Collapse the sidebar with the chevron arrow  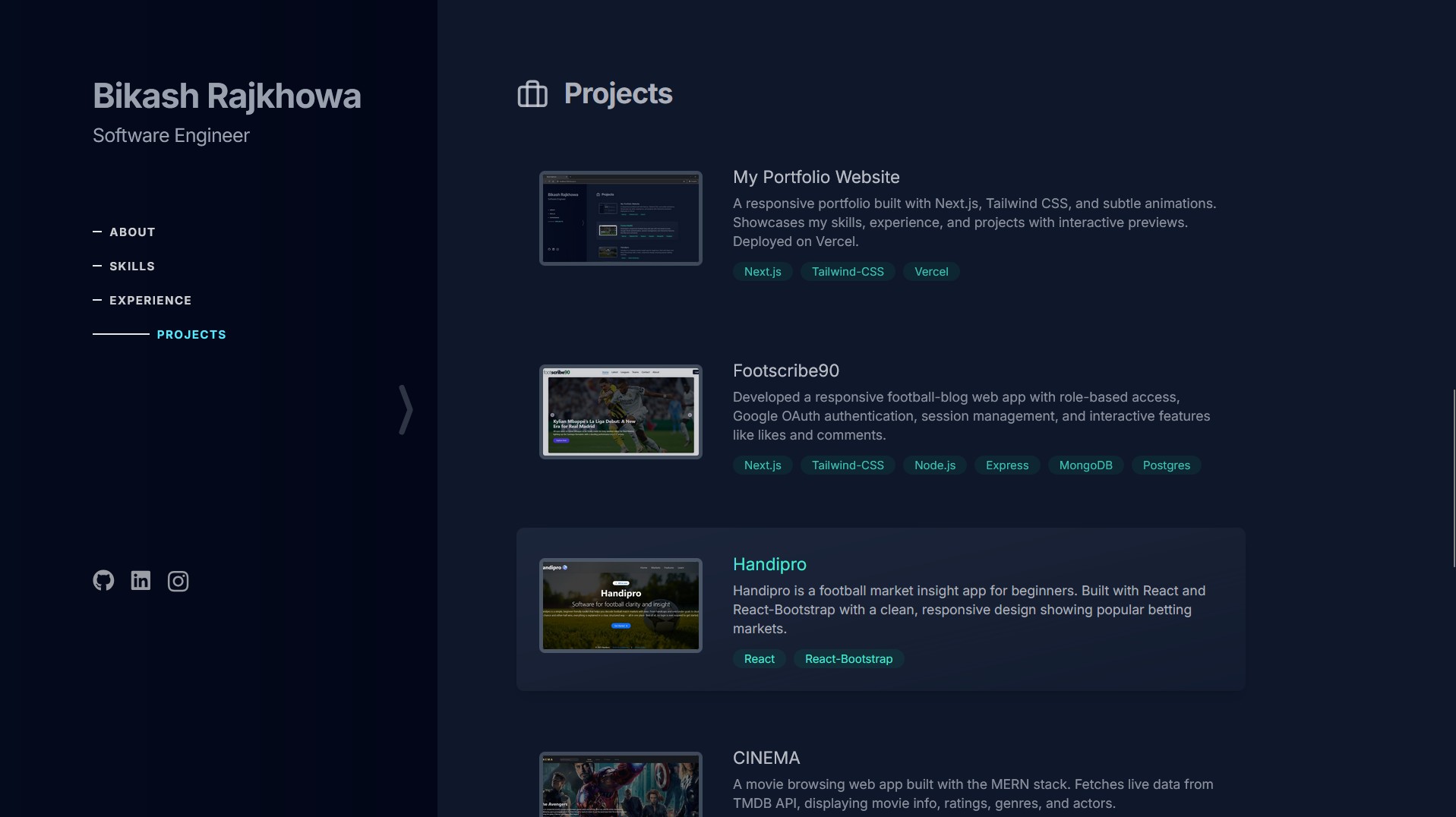point(406,410)
